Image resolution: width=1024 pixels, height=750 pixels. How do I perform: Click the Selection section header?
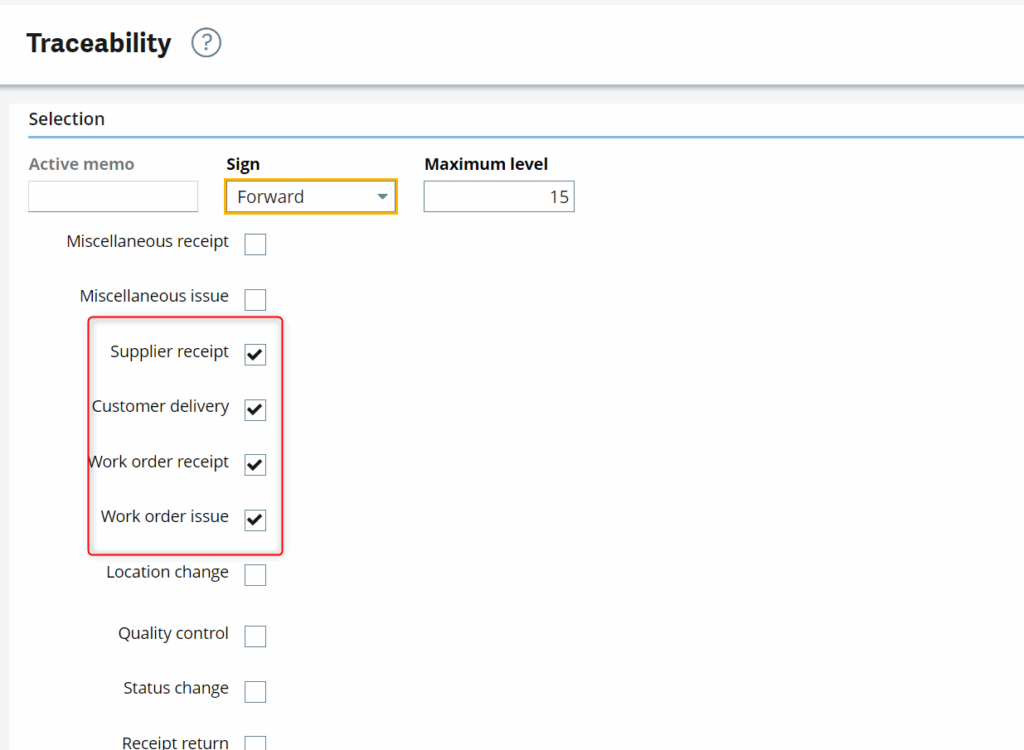(66, 118)
